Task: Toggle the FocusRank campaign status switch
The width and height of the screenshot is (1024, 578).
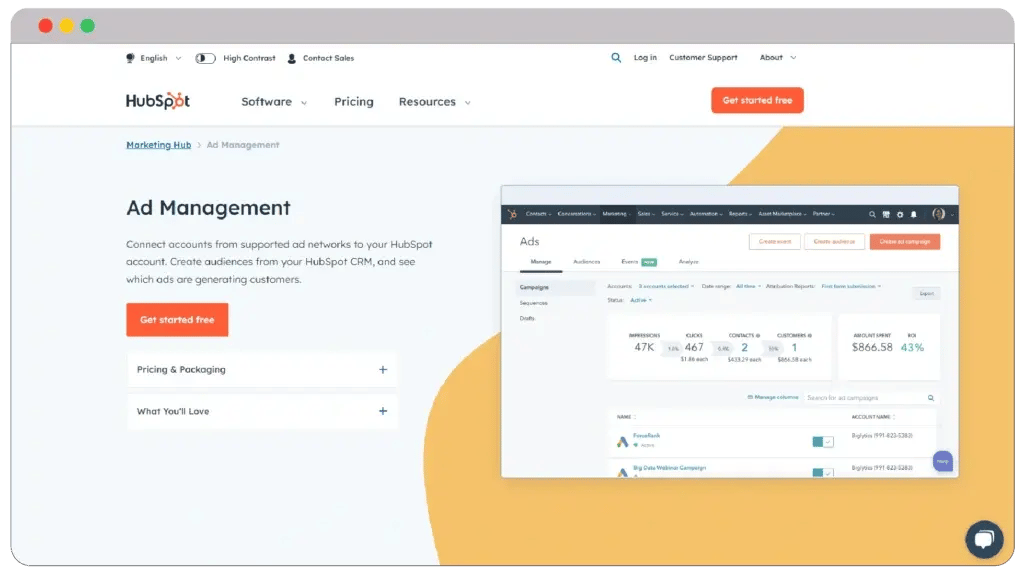Action: [x=822, y=441]
